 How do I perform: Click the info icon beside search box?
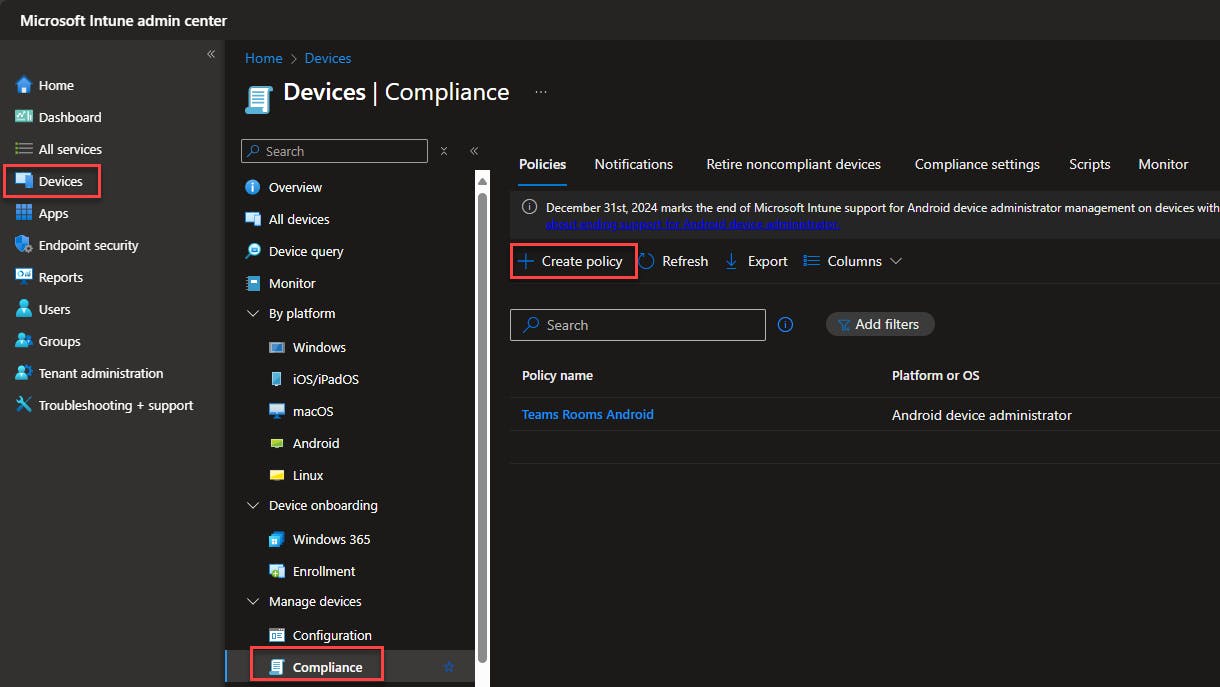(786, 325)
